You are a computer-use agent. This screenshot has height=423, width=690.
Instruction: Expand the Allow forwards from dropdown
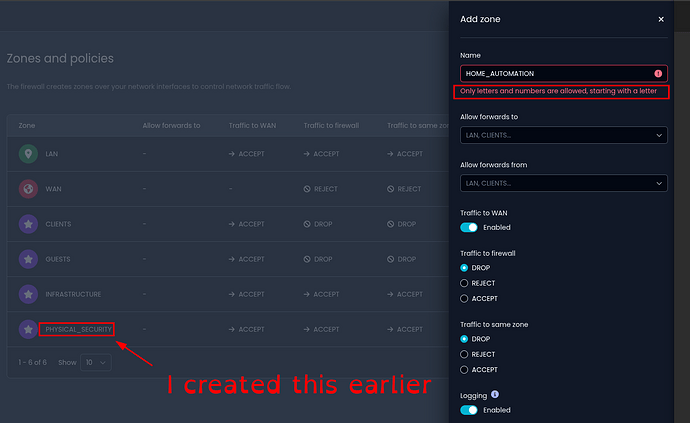coord(563,183)
